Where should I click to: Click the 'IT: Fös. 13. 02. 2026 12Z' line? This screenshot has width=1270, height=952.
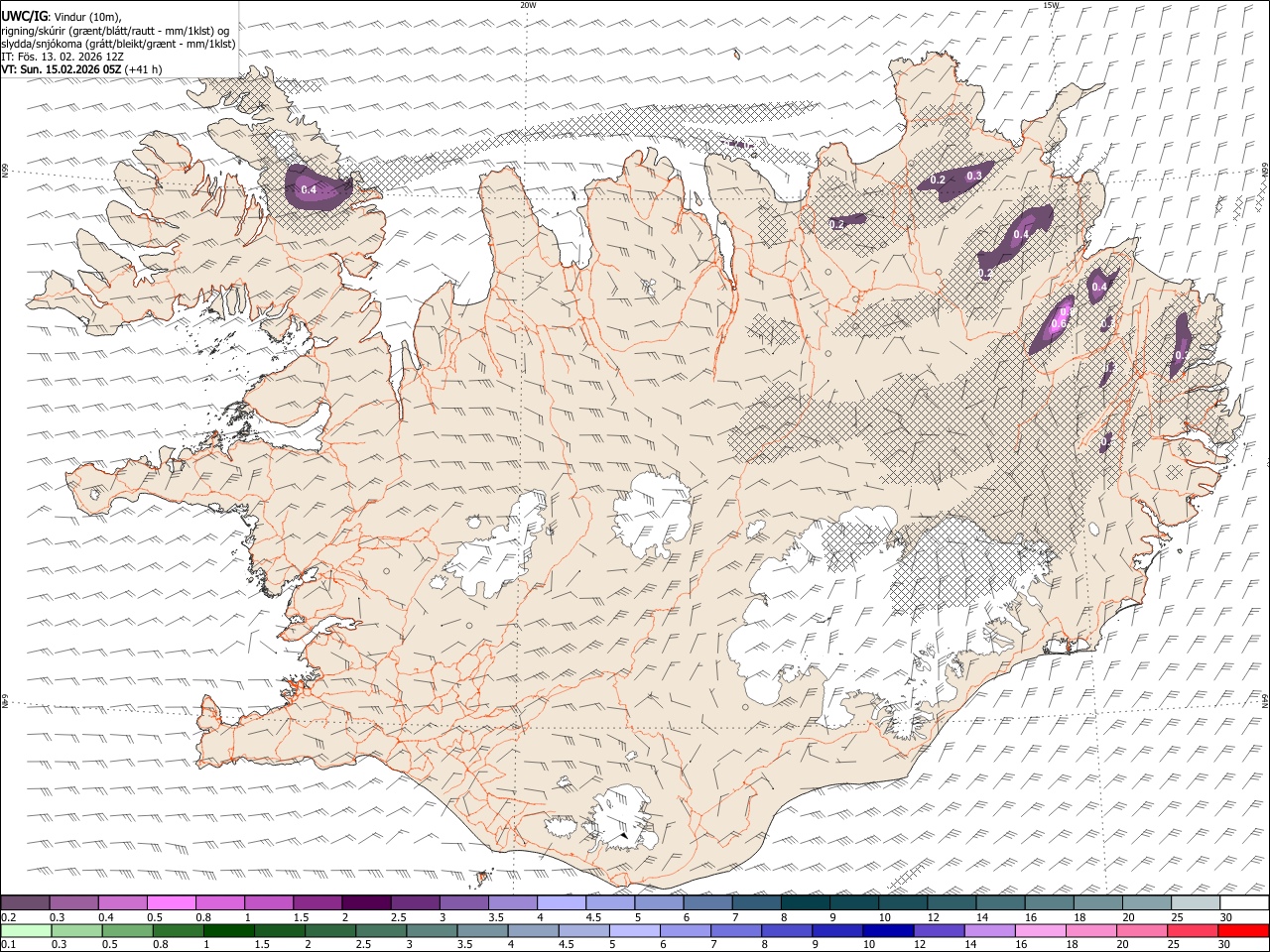[x=63, y=57]
